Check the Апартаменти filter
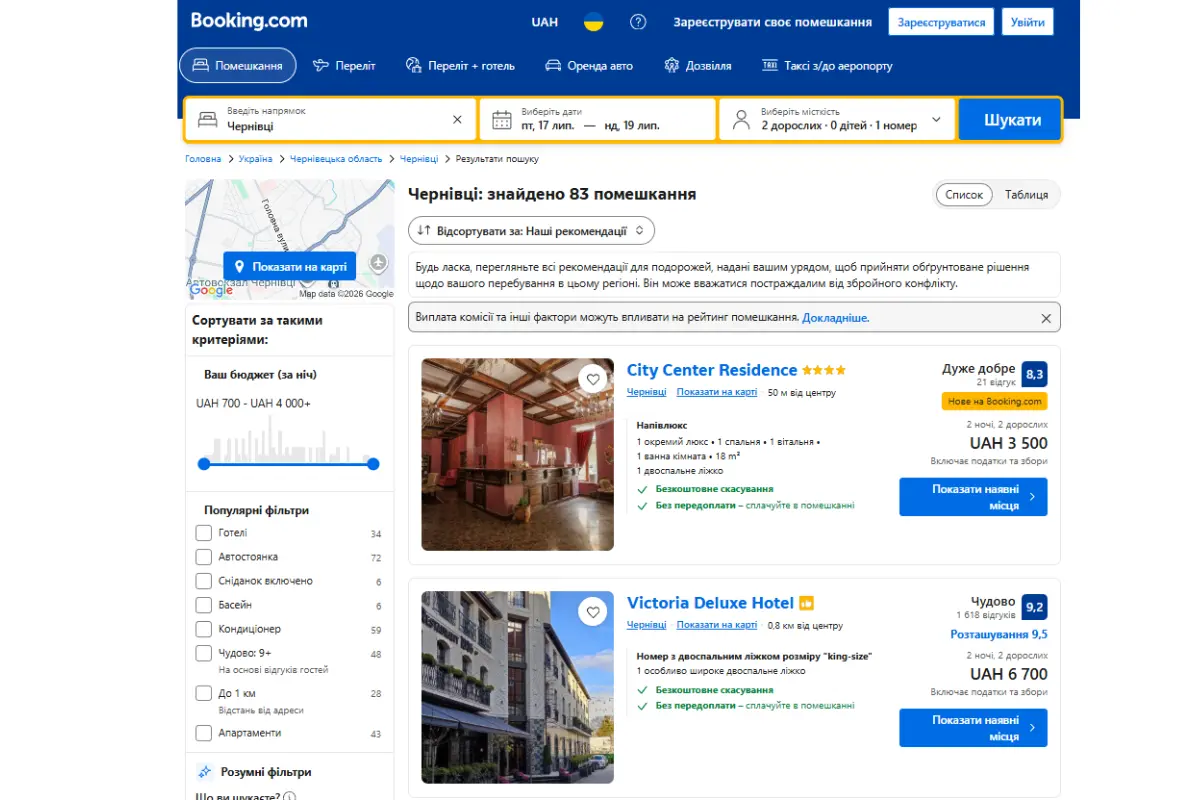 tap(204, 733)
